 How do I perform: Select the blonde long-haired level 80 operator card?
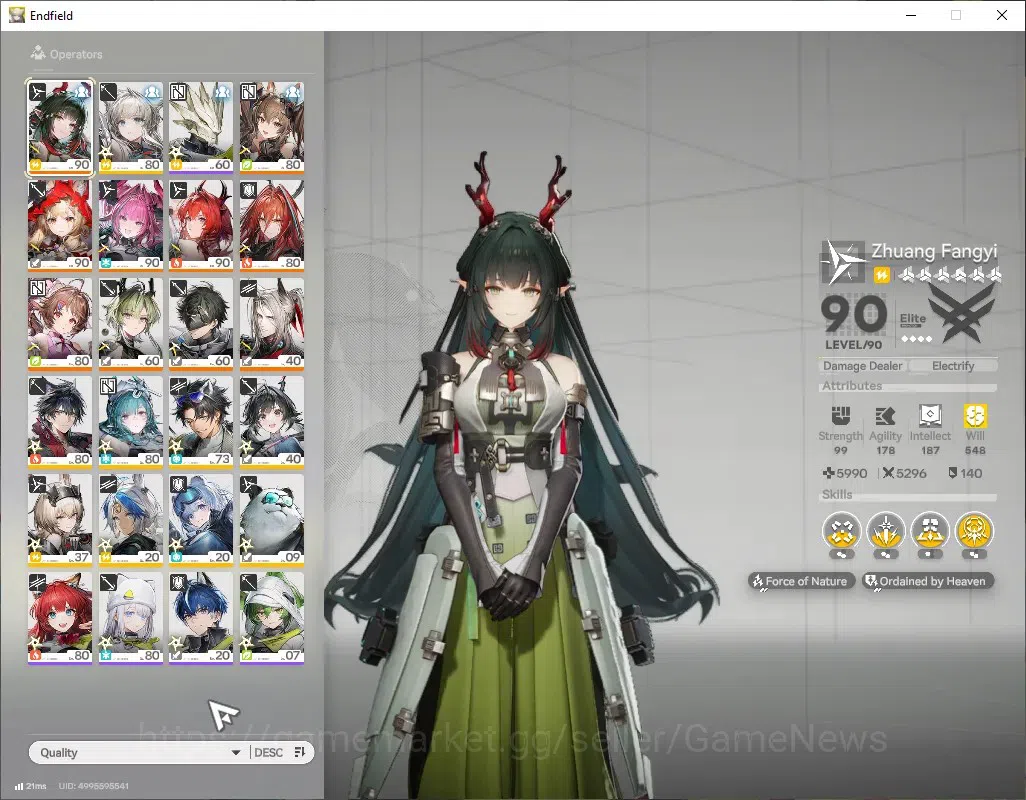point(130,127)
